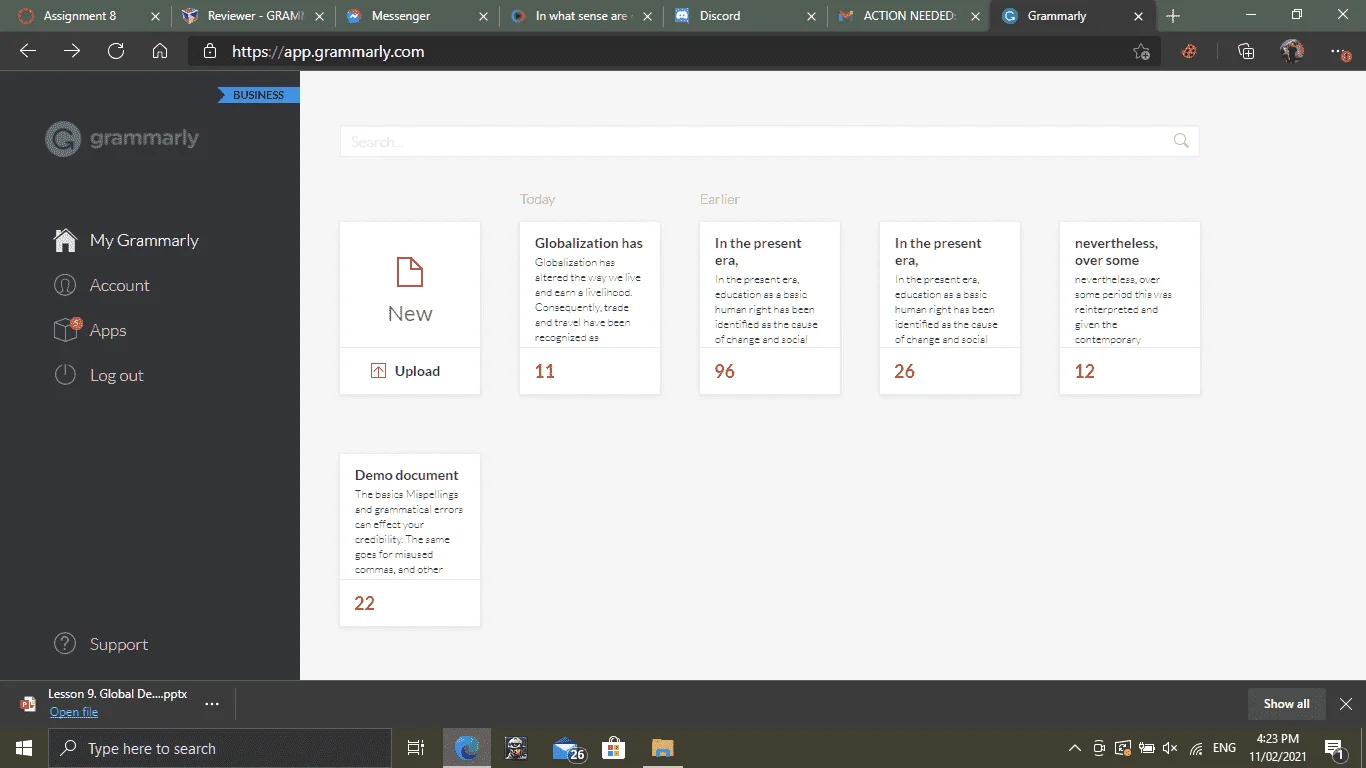Go forward in the browser
This screenshot has width=1366, height=768.
pos(72,51)
